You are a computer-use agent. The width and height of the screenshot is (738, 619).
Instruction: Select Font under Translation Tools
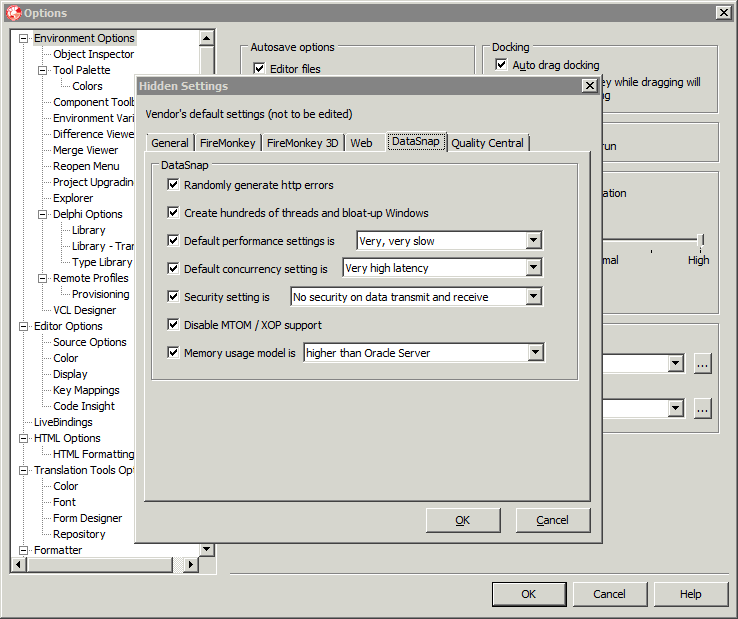[64, 502]
